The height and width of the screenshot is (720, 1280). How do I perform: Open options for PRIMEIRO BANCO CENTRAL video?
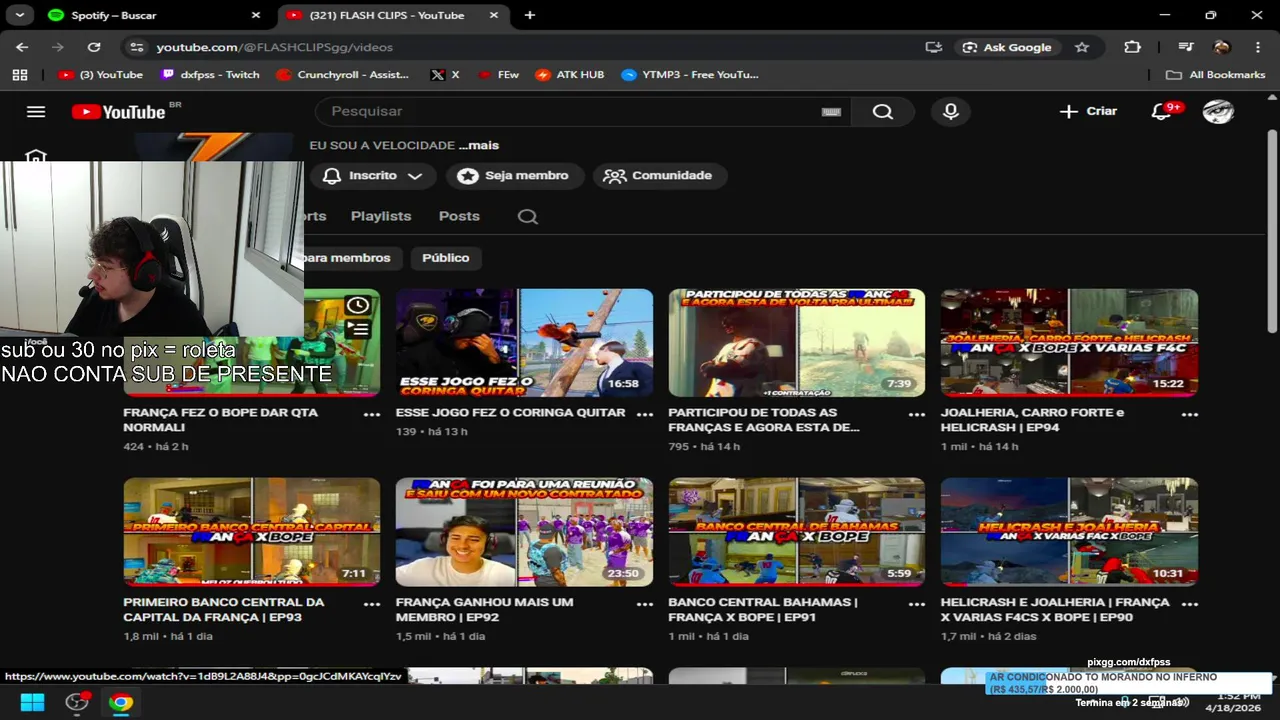(x=372, y=604)
